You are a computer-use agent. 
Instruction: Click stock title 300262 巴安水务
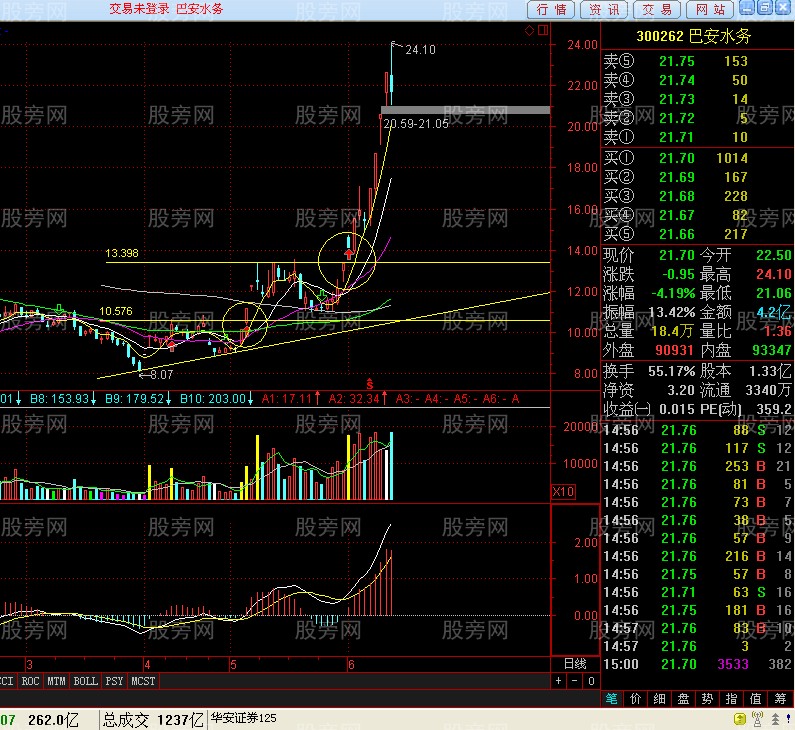pyautogui.click(x=694, y=36)
